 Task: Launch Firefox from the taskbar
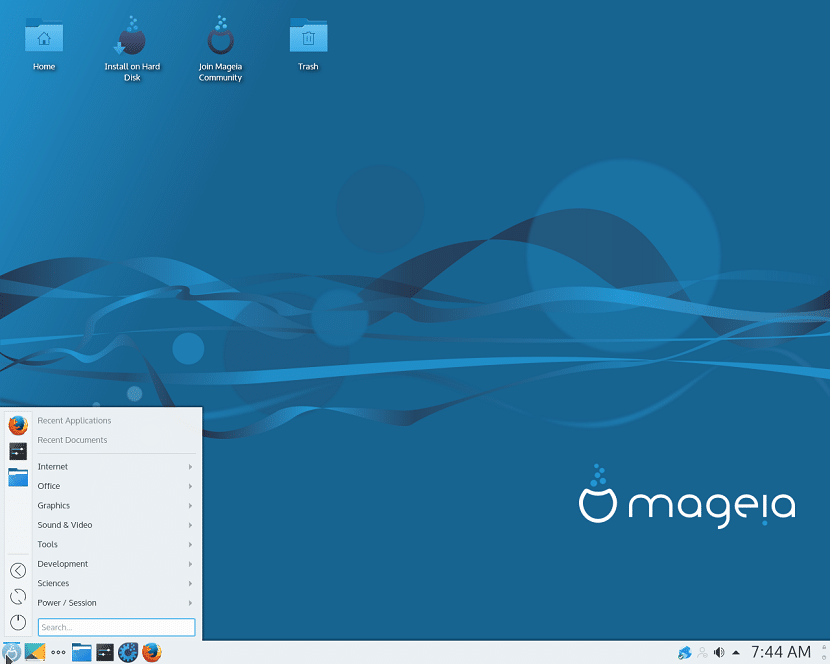point(152,652)
